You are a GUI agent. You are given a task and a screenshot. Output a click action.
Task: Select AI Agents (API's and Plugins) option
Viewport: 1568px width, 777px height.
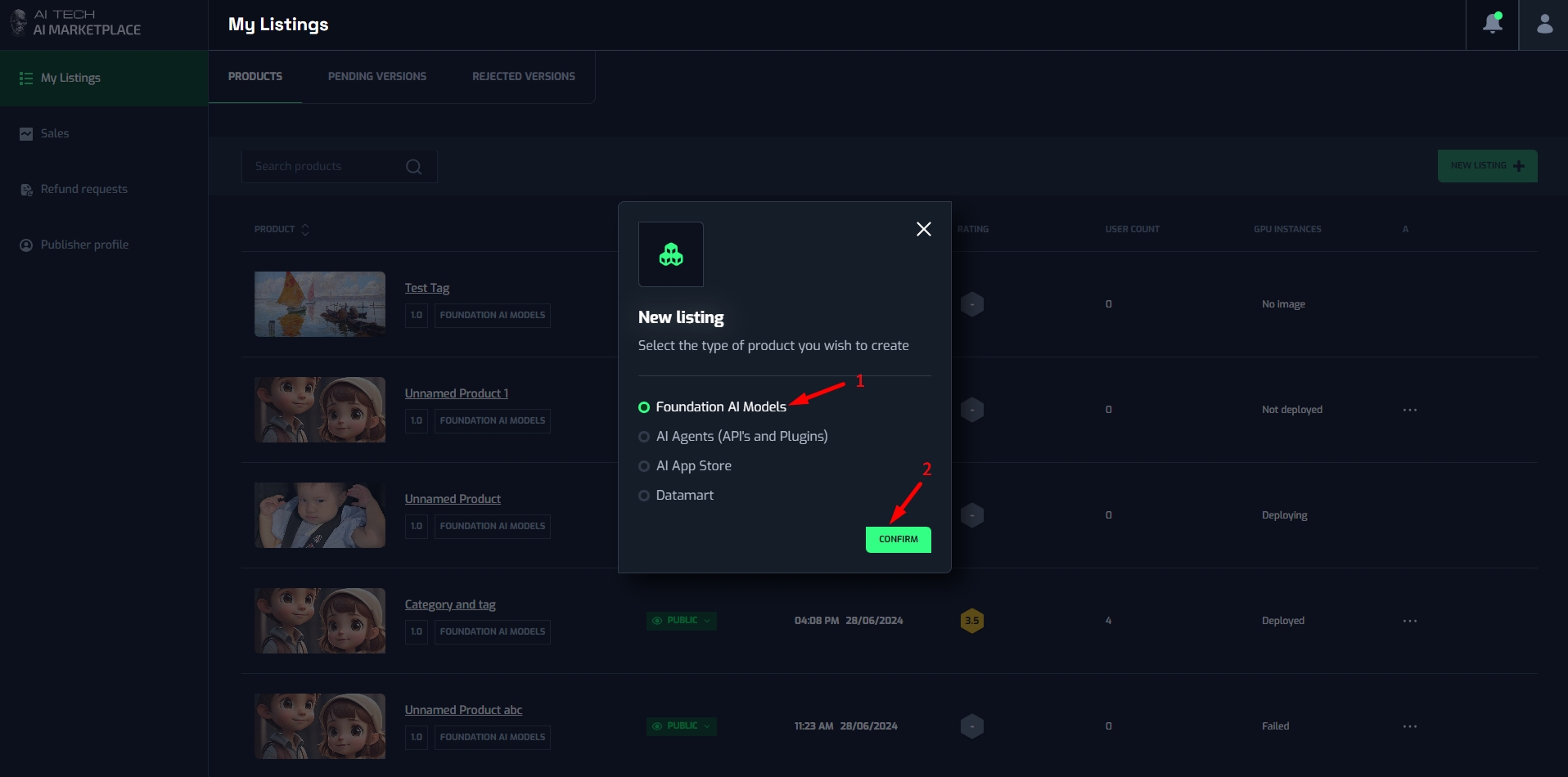point(644,437)
